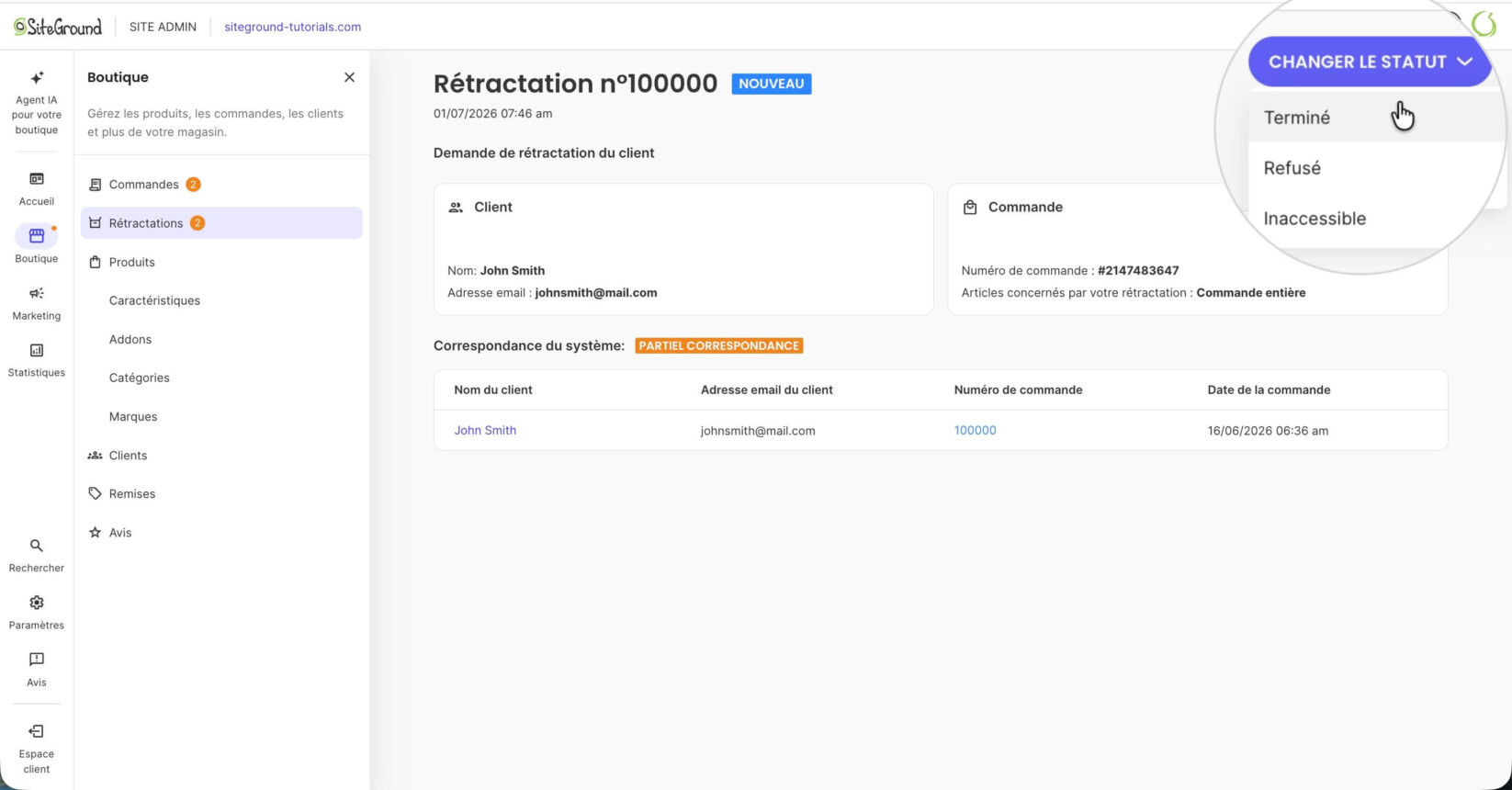Screen dimensions: 1512x790
Task: Open the Rétractations menu item
Action: coord(221,223)
